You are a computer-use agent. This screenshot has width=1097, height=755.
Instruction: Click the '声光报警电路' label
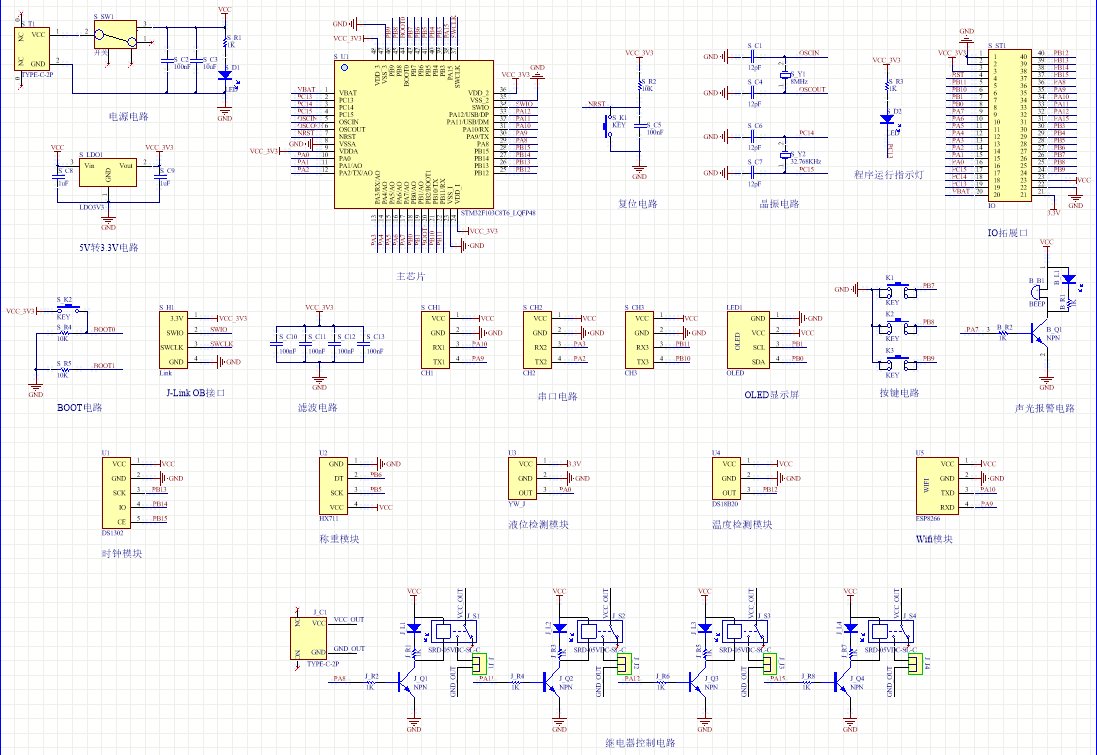1045,408
